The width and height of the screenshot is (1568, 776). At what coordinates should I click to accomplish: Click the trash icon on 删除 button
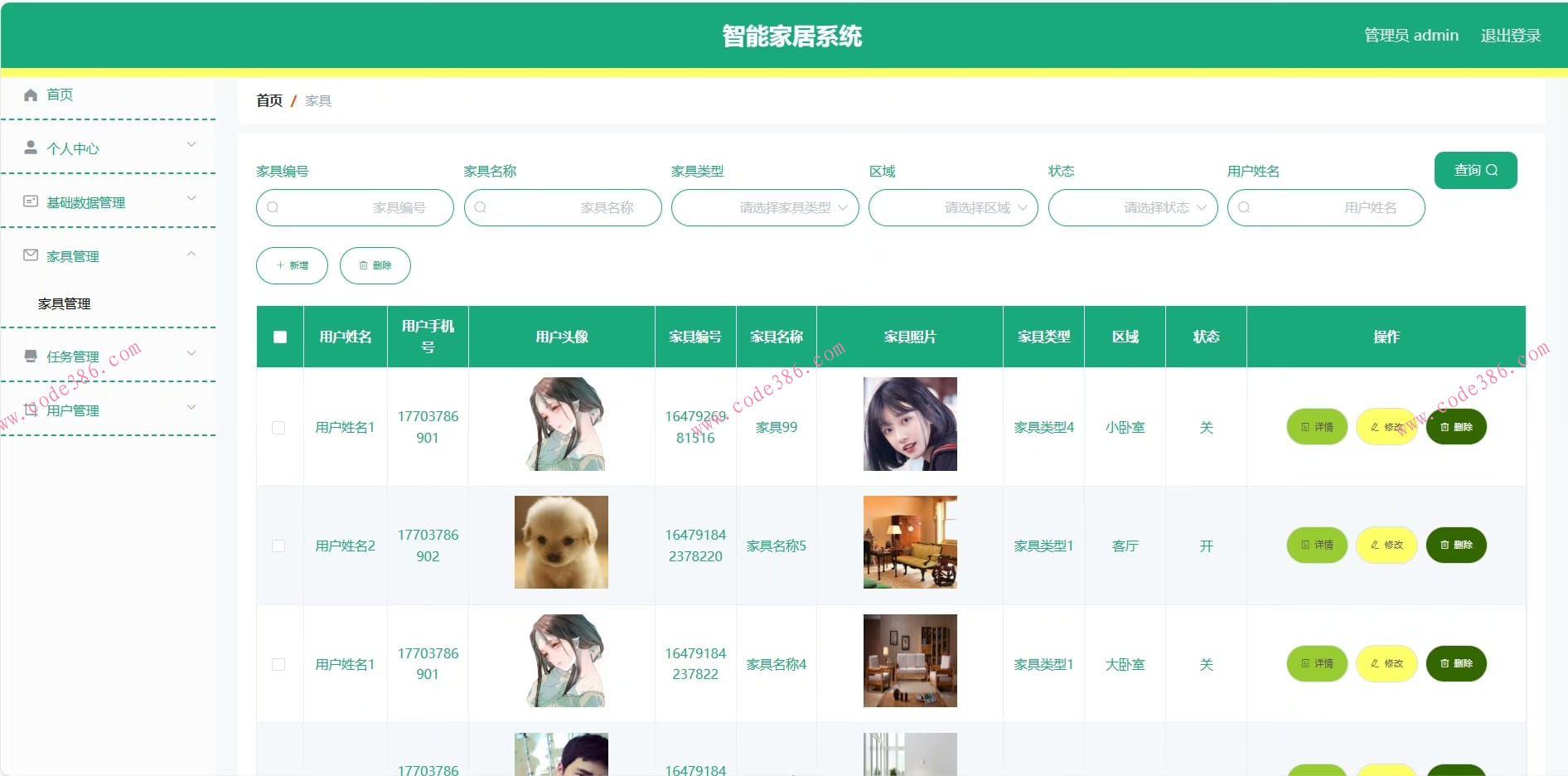[363, 265]
